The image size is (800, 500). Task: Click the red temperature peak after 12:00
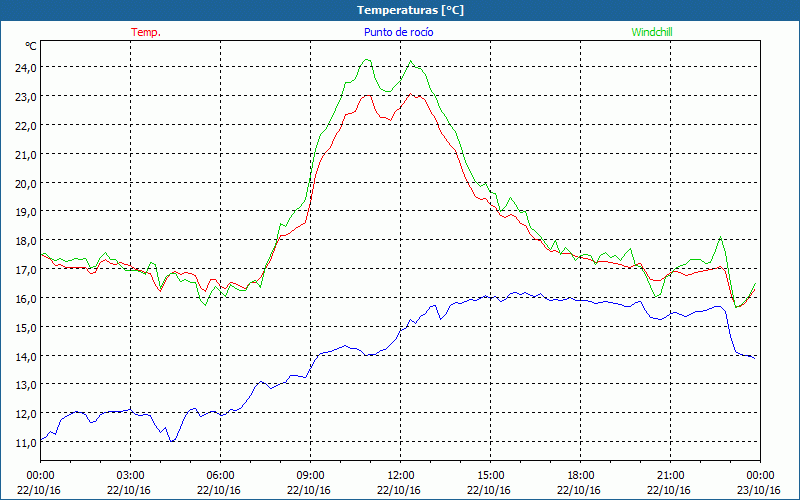tap(411, 94)
